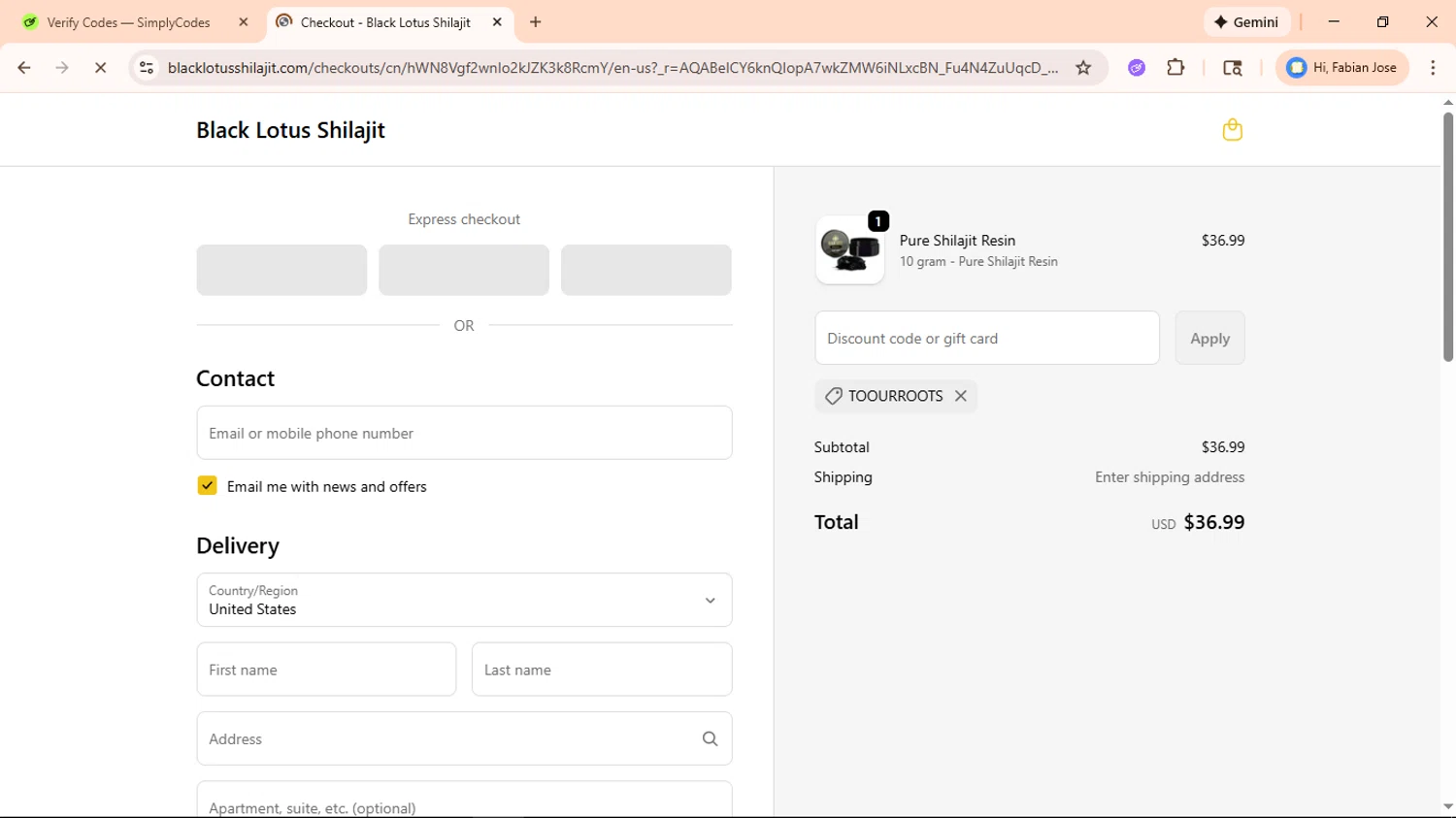Image resolution: width=1456 pixels, height=818 pixels.
Task: Switch to the Verify Codes SimplyCodes tab
Action: click(x=129, y=22)
